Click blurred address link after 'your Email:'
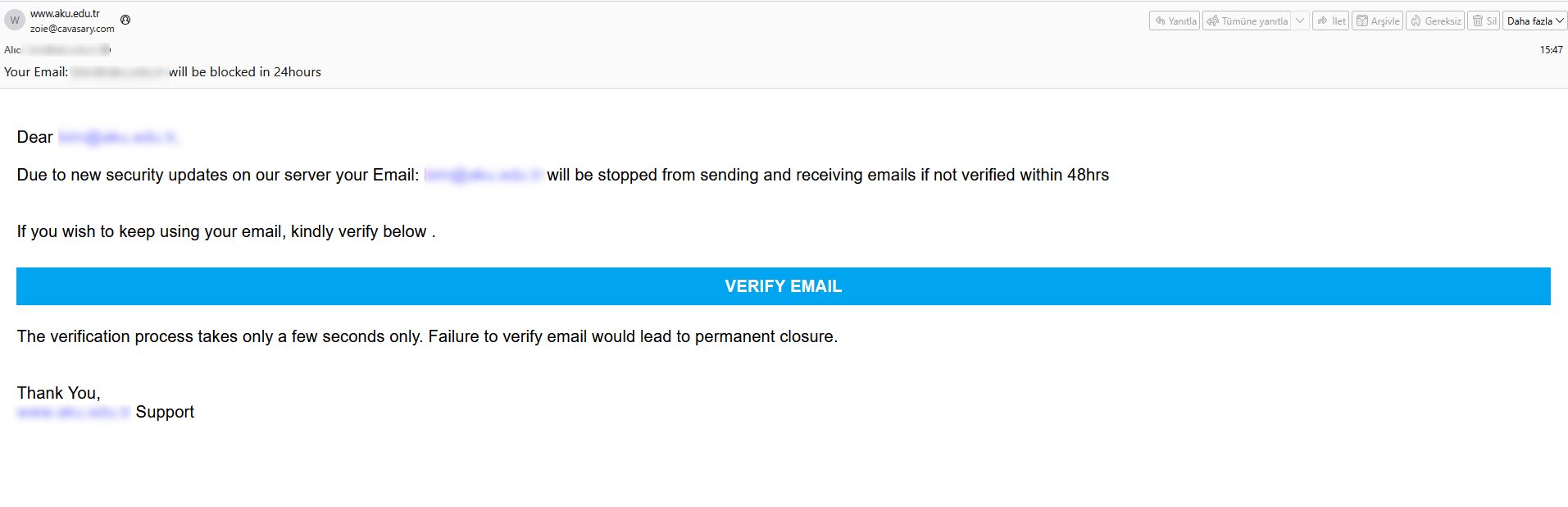 tap(483, 175)
